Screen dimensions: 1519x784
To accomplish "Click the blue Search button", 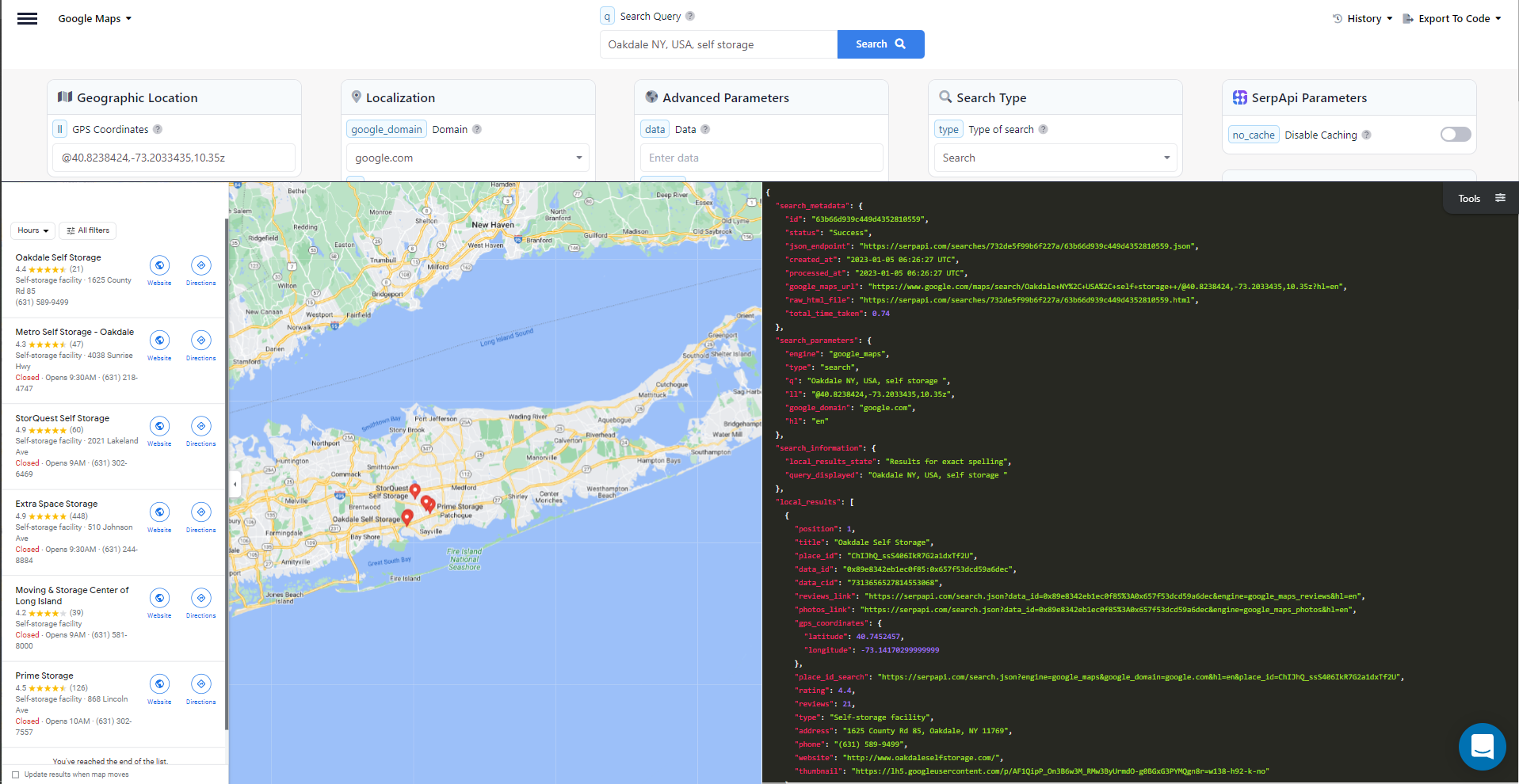I will (x=880, y=44).
